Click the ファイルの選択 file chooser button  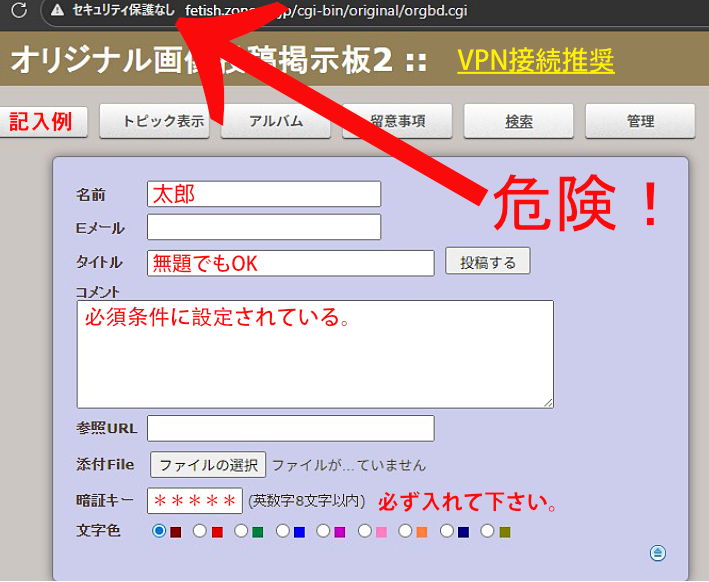point(208,464)
